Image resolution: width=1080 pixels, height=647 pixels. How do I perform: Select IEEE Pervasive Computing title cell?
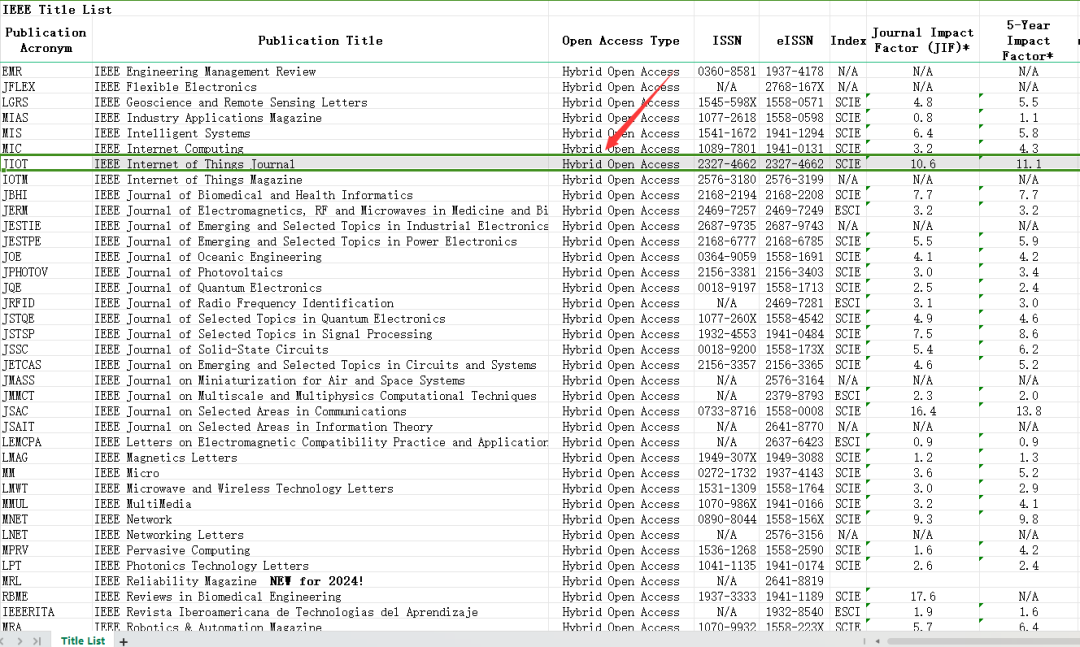pyautogui.click(x=320, y=550)
